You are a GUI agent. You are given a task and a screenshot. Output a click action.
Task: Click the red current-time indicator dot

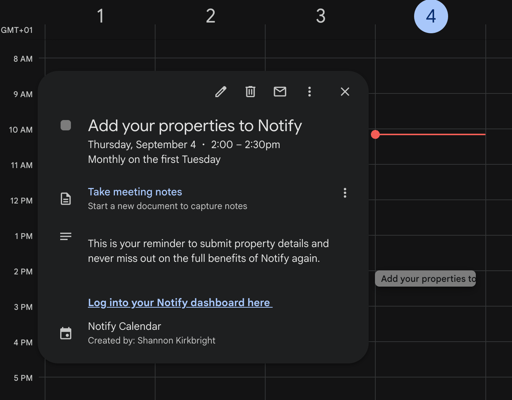pos(375,134)
